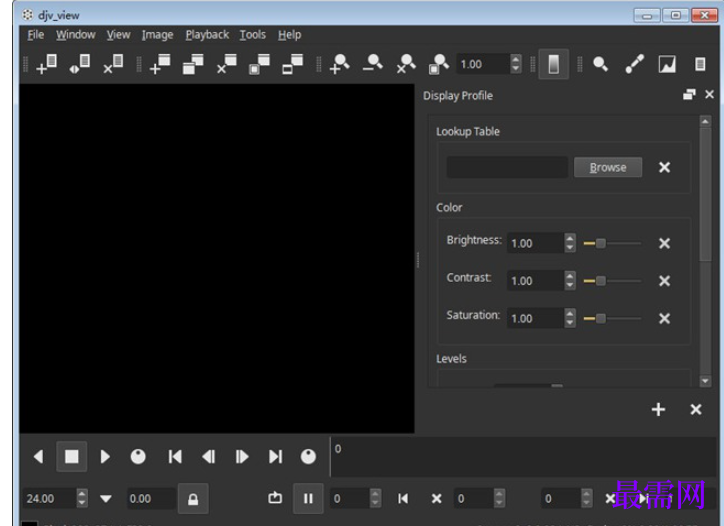Viewport: 724px width, 526px height.
Task: Click the playback speed field 24.00
Action: tap(49, 499)
